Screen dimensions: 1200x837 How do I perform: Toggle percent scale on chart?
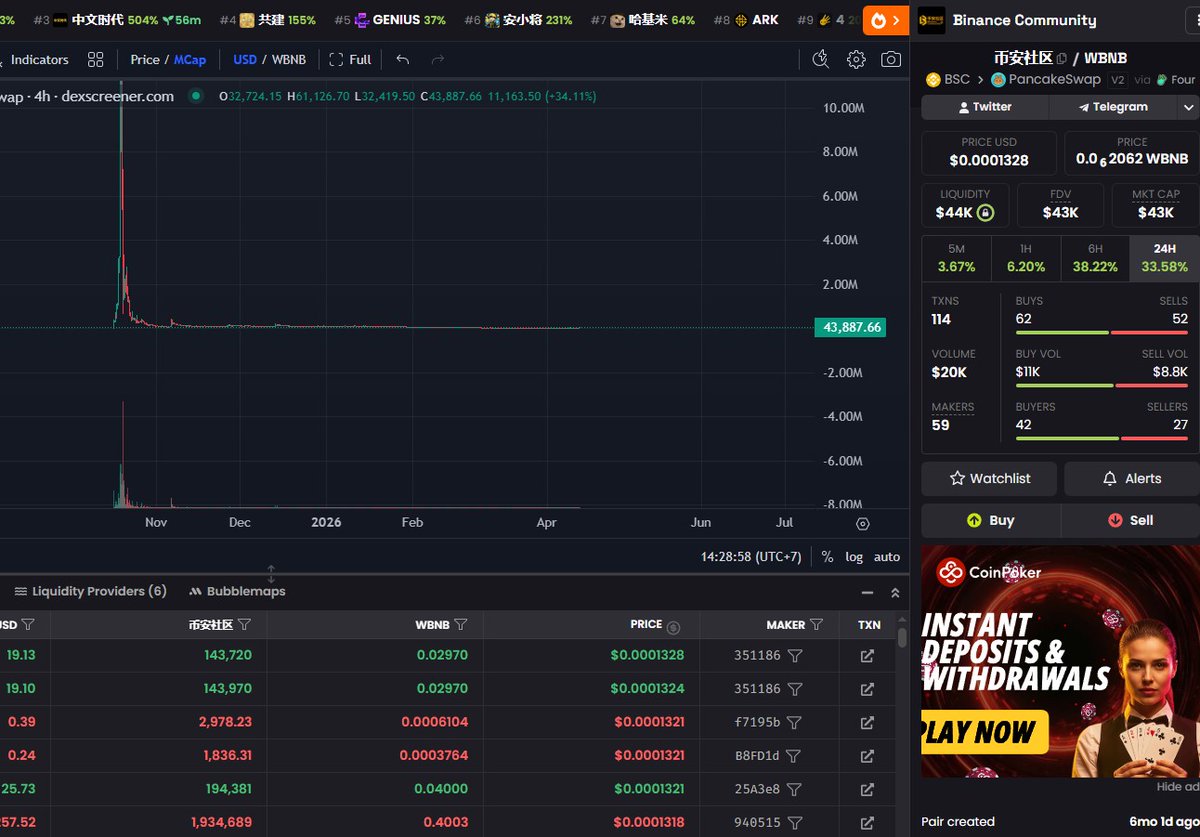pos(827,557)
